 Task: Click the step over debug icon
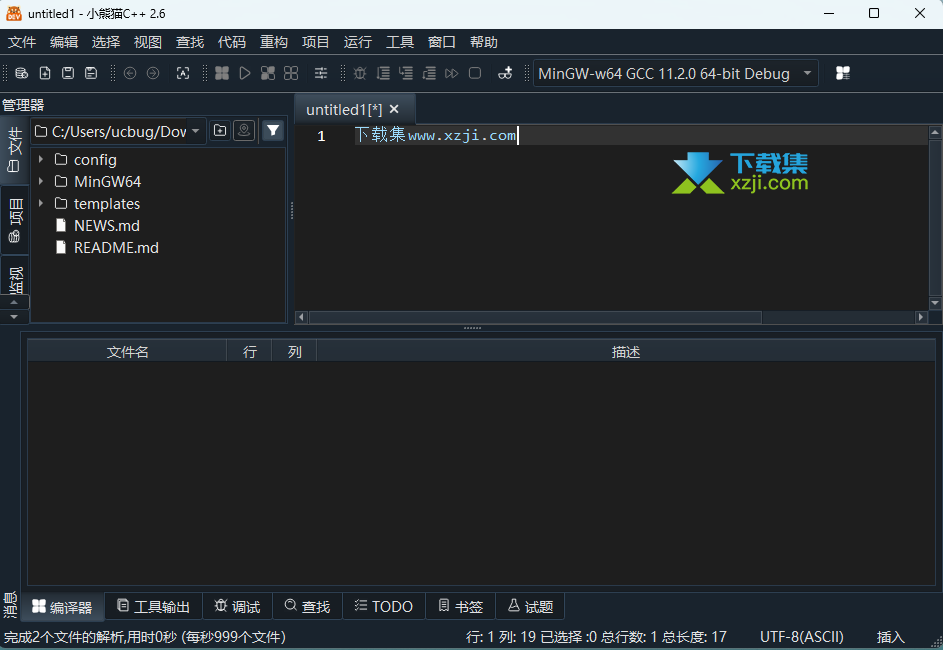383,73
